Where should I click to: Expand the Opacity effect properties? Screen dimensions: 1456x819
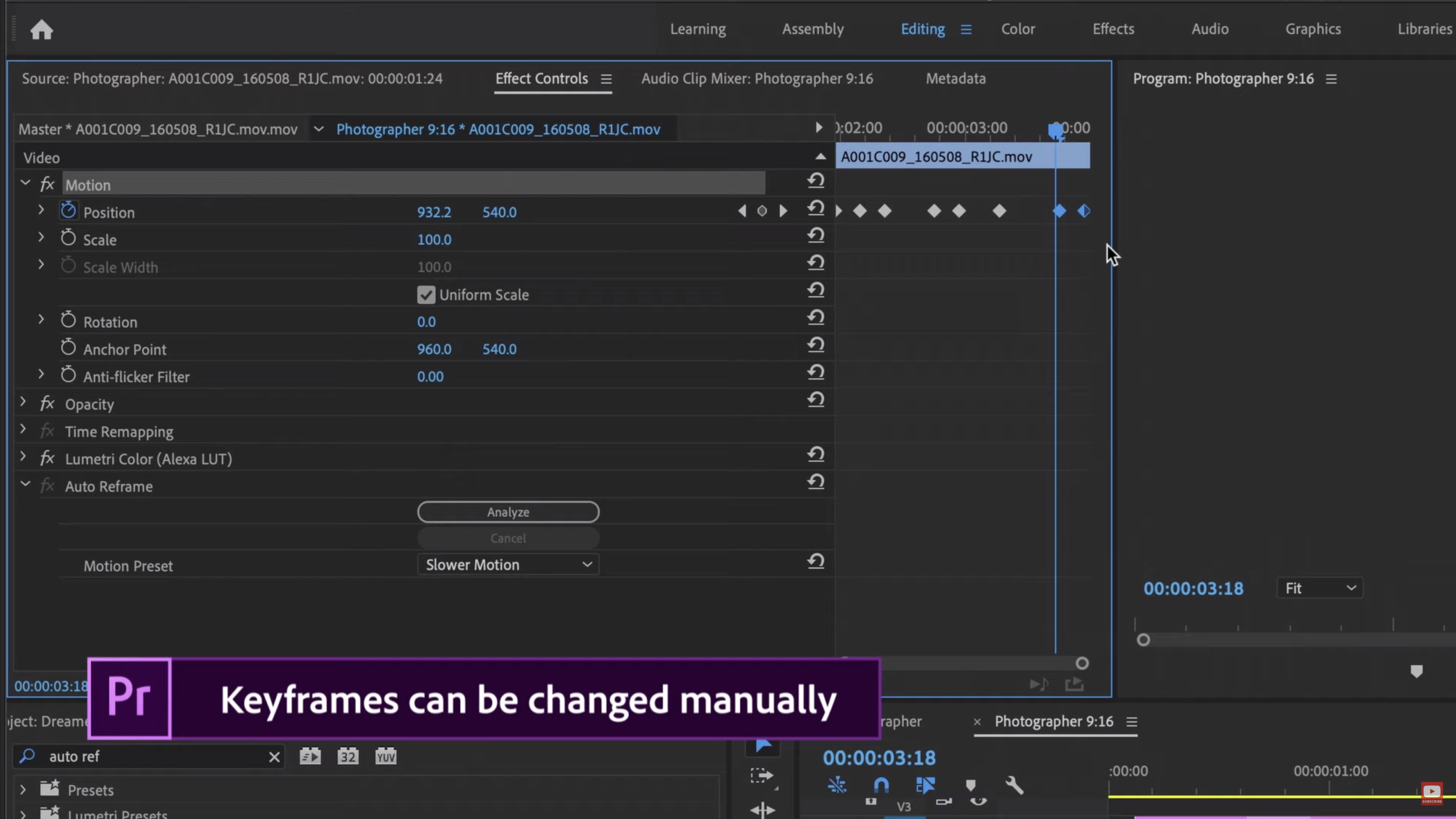(x=23, y=403)
